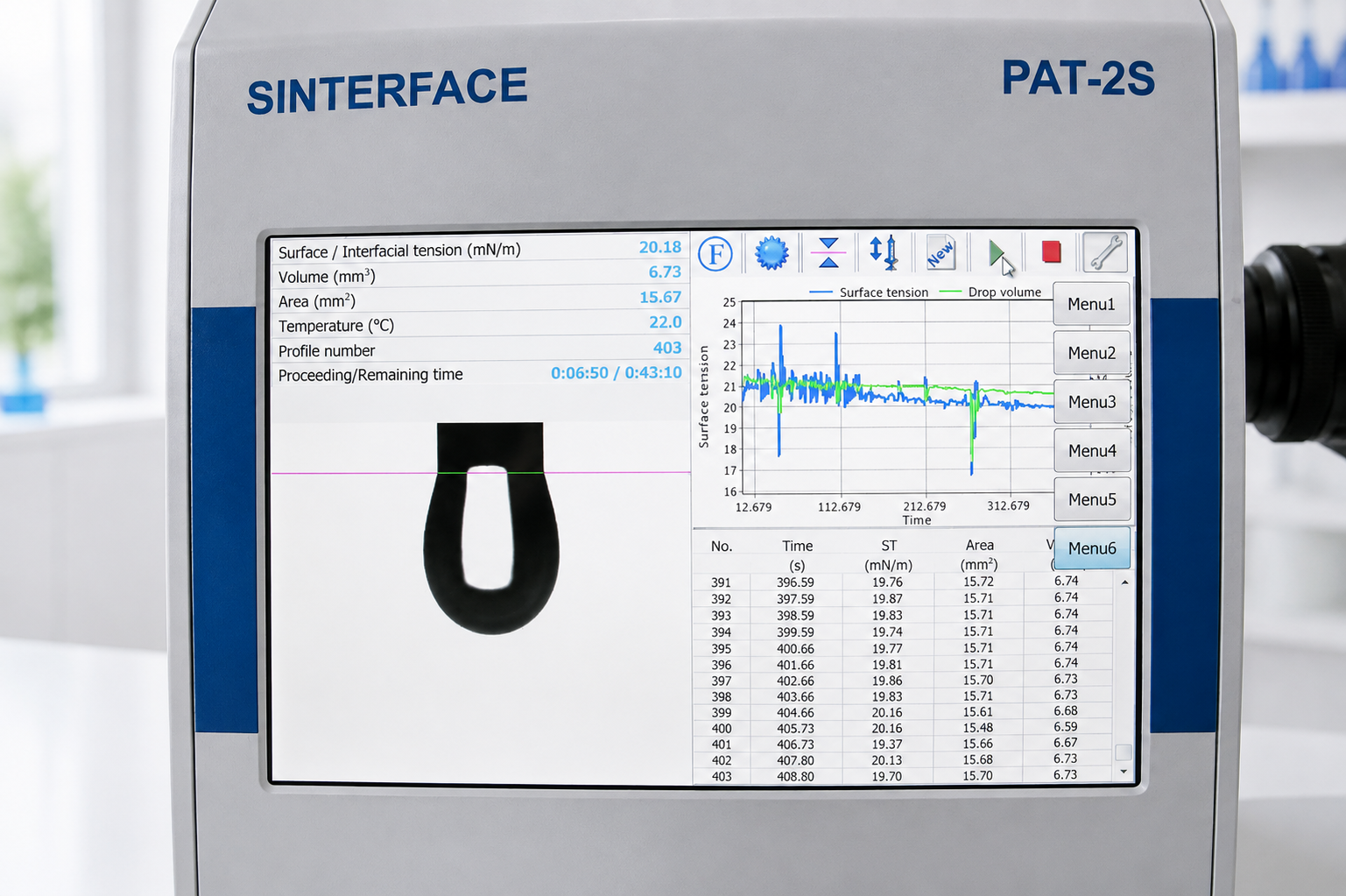Screen dimensions: 1346x896
Task: Click surface tension value 20.18
Action: [x=659, y=247]
